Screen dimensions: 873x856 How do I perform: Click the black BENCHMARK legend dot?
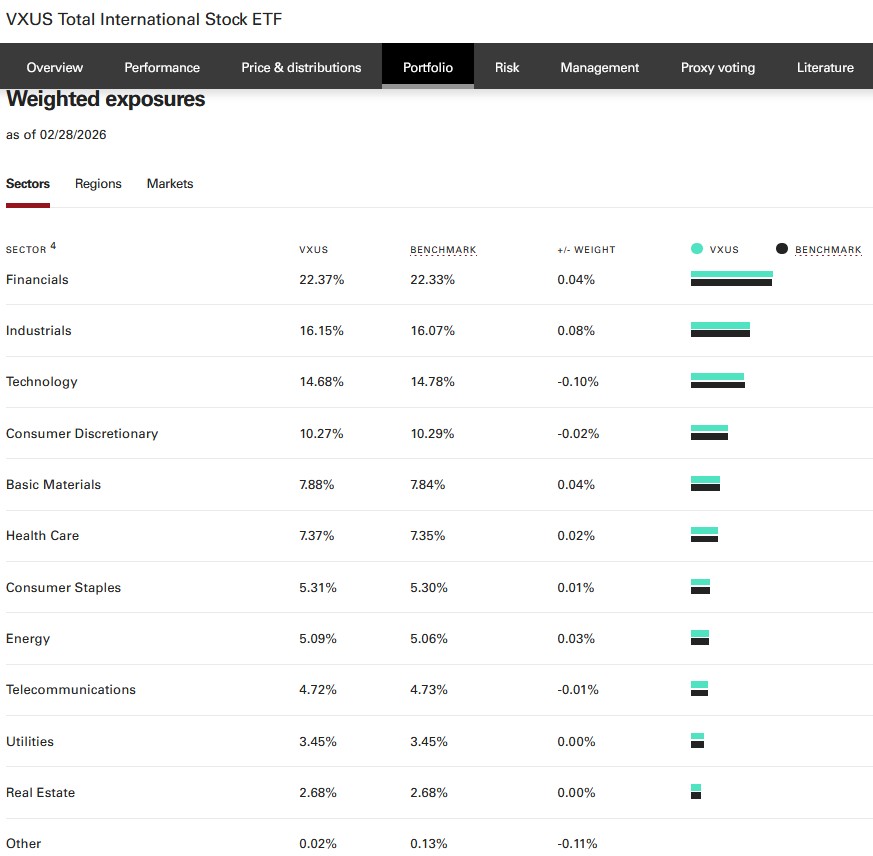coord(782,249)
